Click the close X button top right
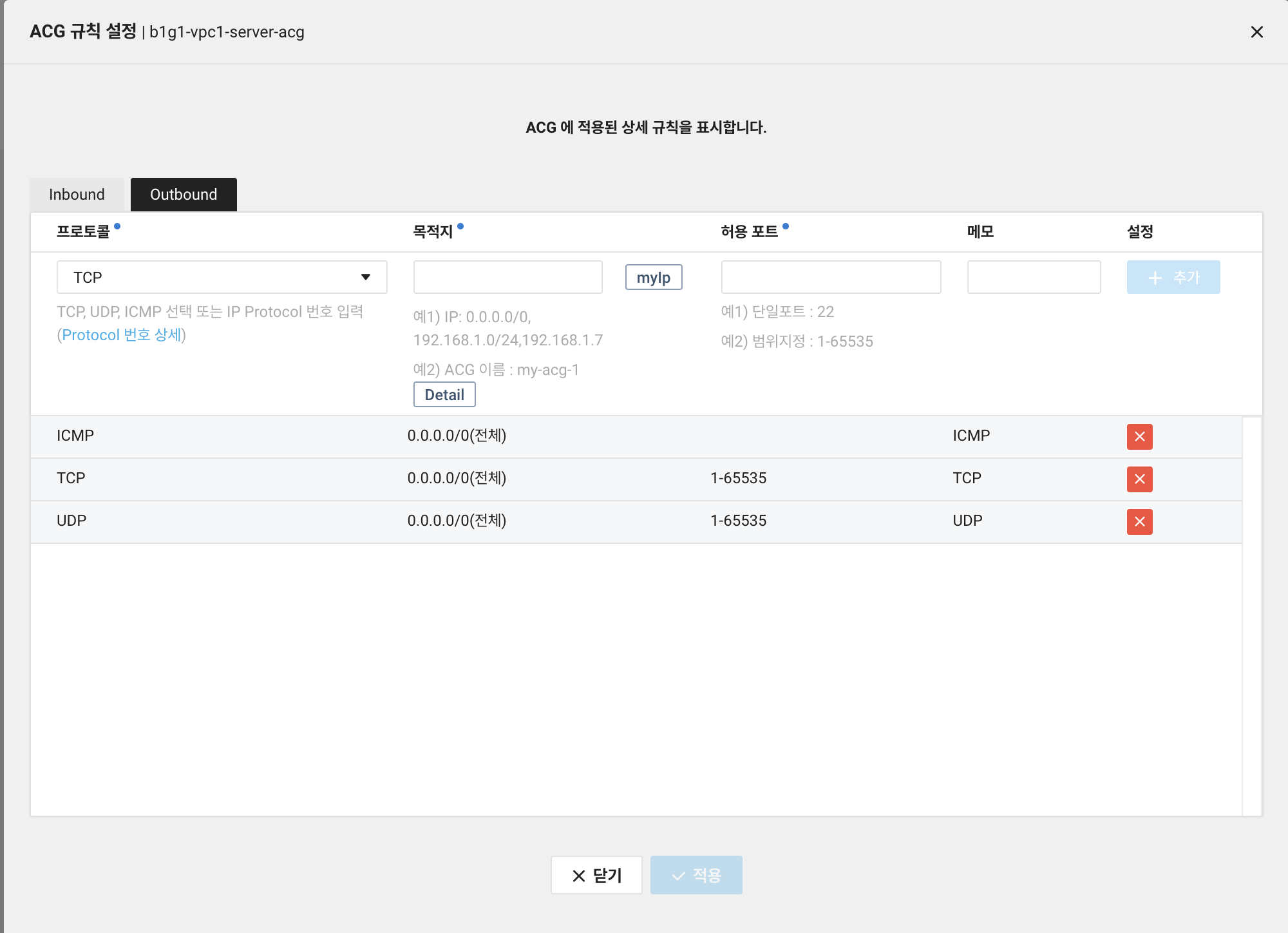The width and height of the screenshot is (1288, 933). [1257, 31]
